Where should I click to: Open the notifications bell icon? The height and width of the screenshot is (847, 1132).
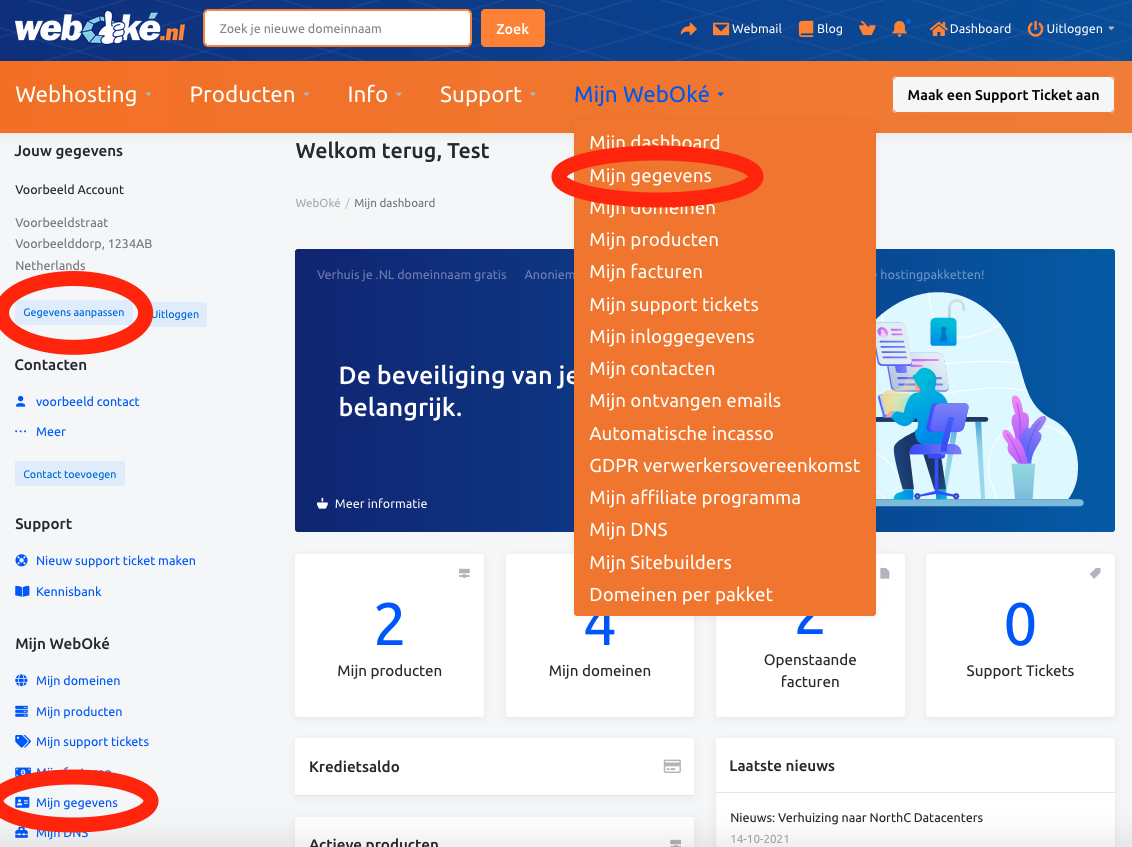pos(900,29)
